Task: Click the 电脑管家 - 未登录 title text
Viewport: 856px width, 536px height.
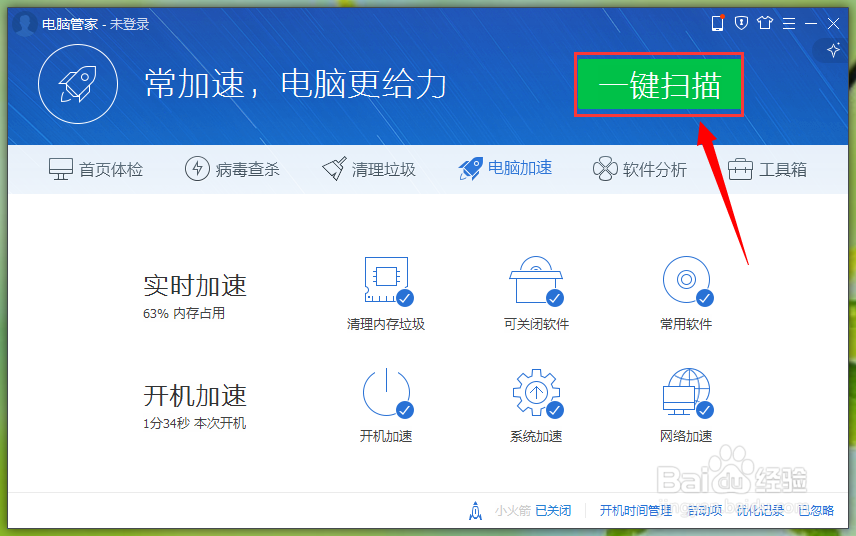Action: pos(96,24)
